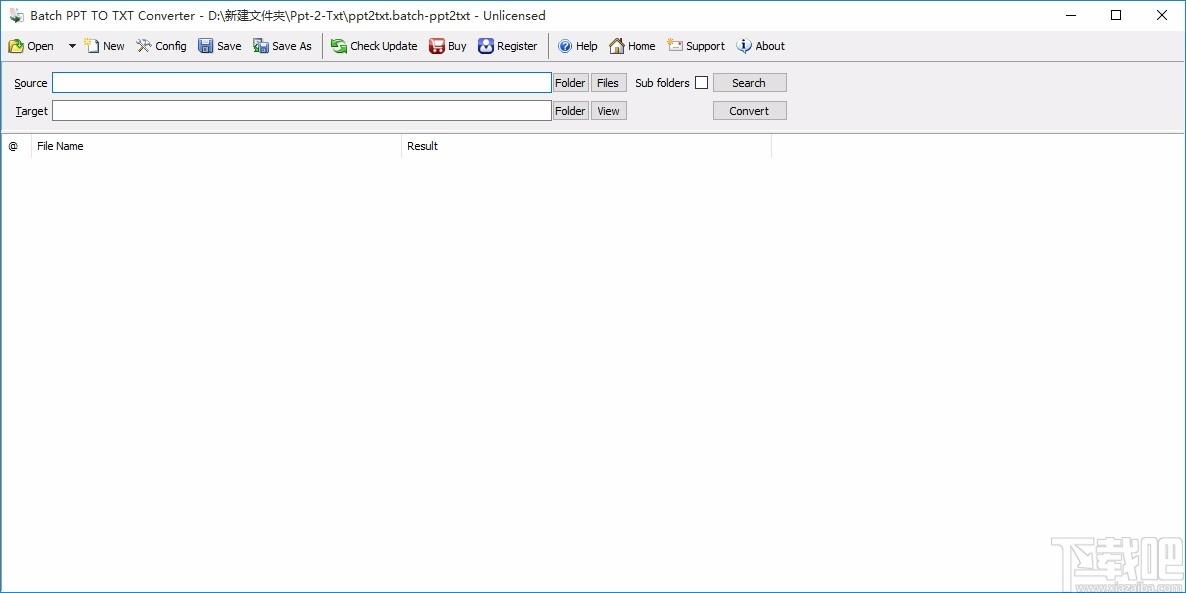This screenshot has height=593, width=1186.
Task: Click Check Update in toolbar
Action: click(x=374, y=46)
